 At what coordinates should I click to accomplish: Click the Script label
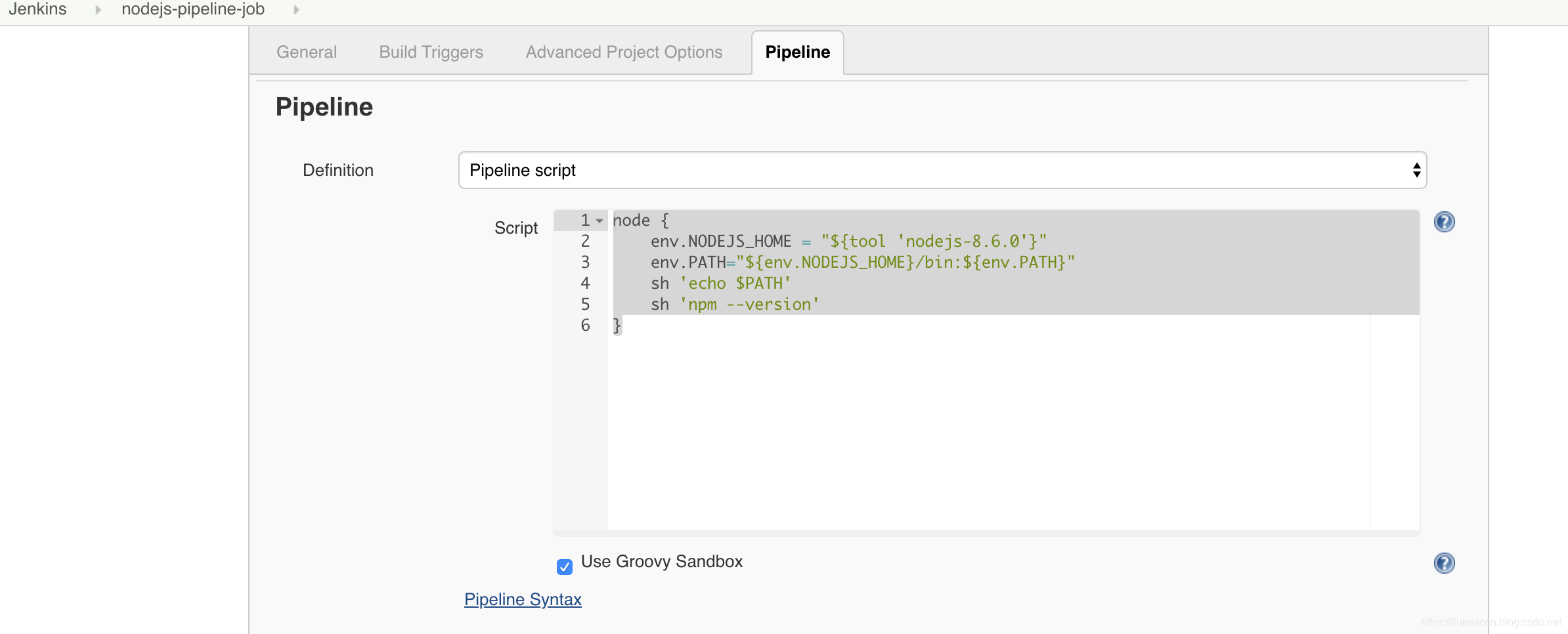click(516, 228)
